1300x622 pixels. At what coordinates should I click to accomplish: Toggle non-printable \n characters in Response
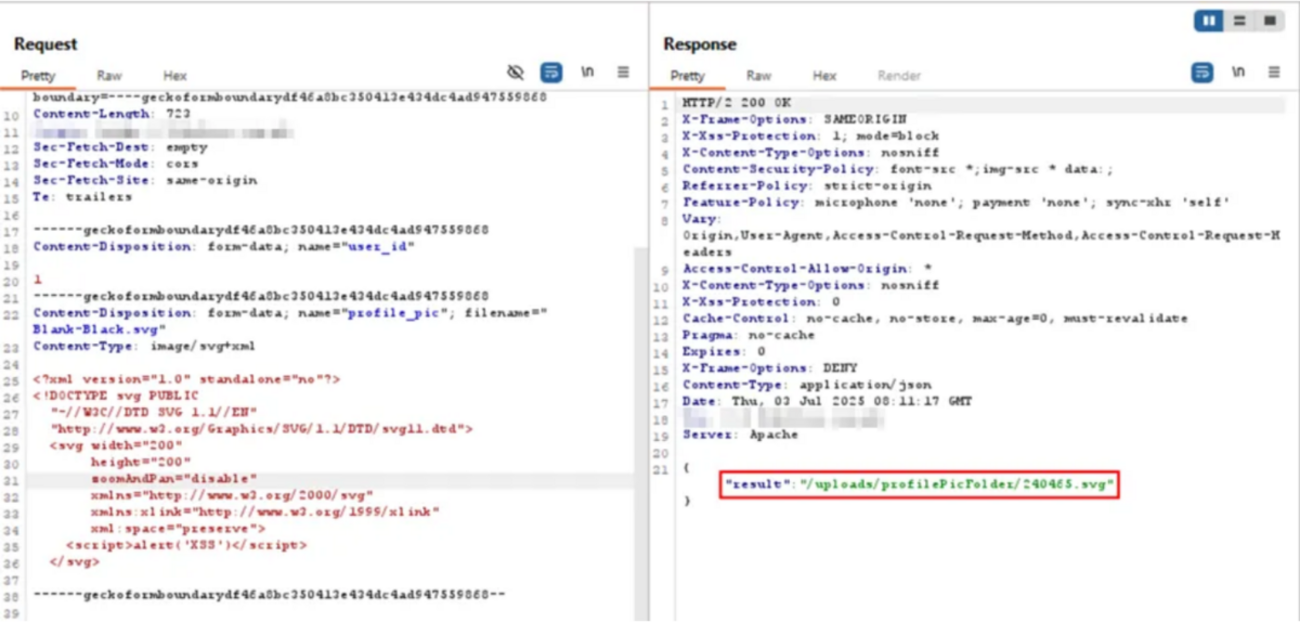pos(1238,72)
